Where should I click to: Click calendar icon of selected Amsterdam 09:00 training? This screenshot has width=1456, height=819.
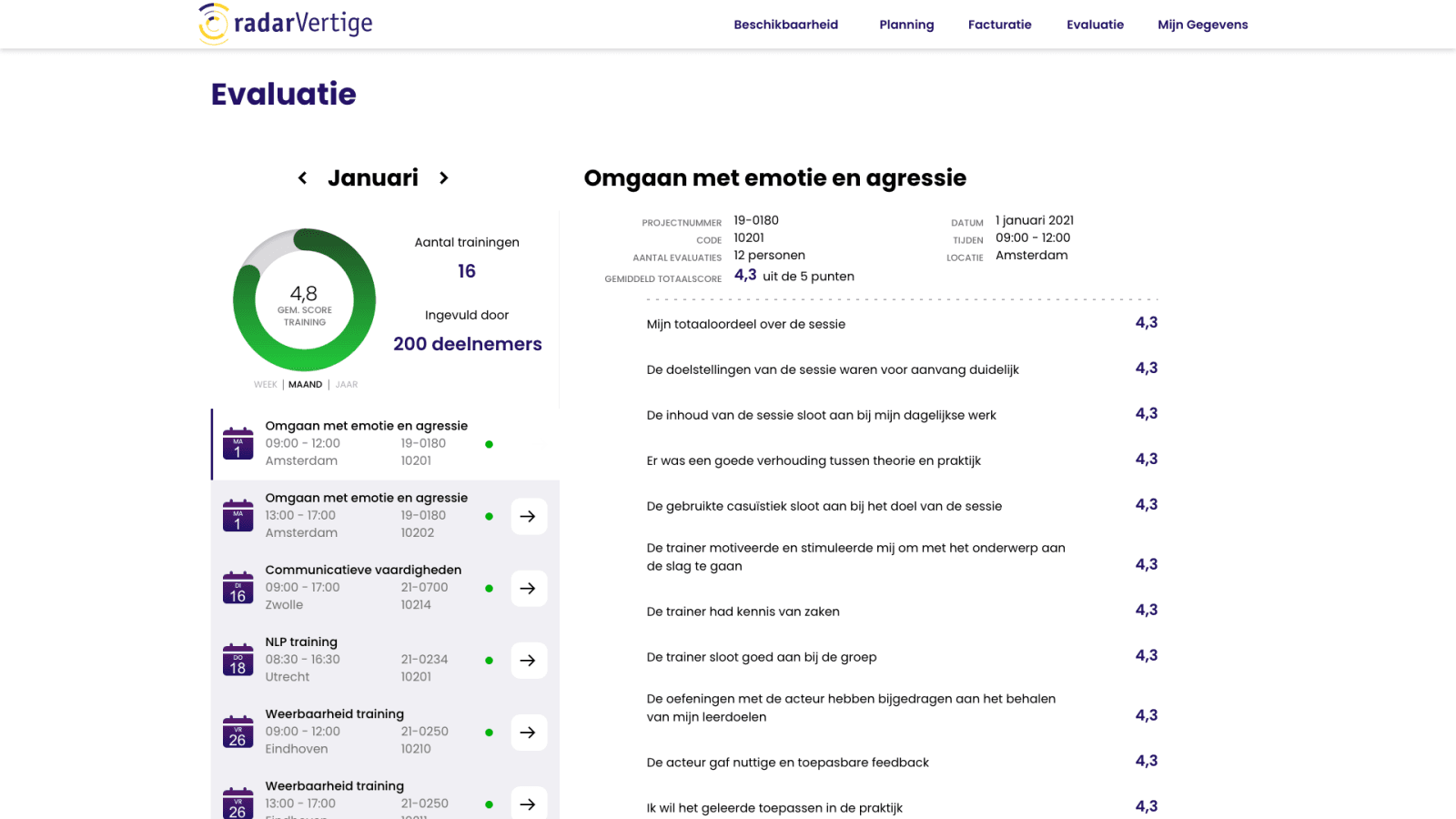coord(238,444)
